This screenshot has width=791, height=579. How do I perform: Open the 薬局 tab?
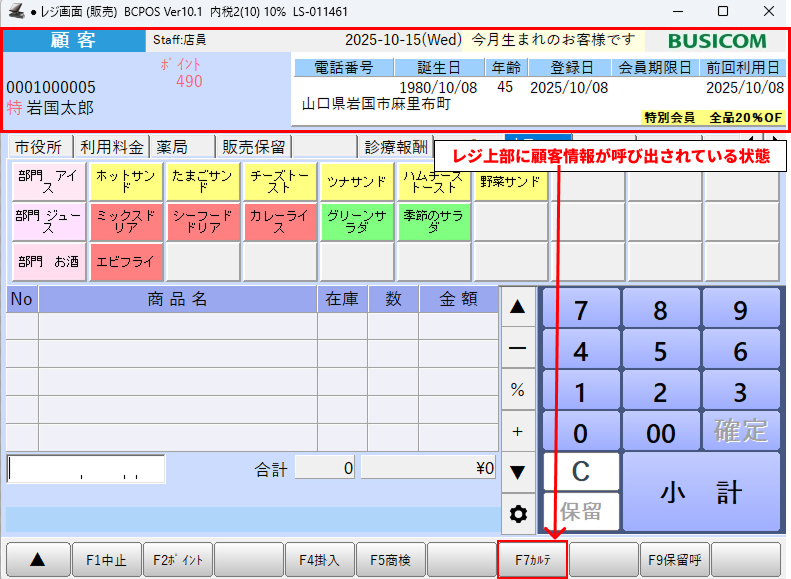point(173,147)
